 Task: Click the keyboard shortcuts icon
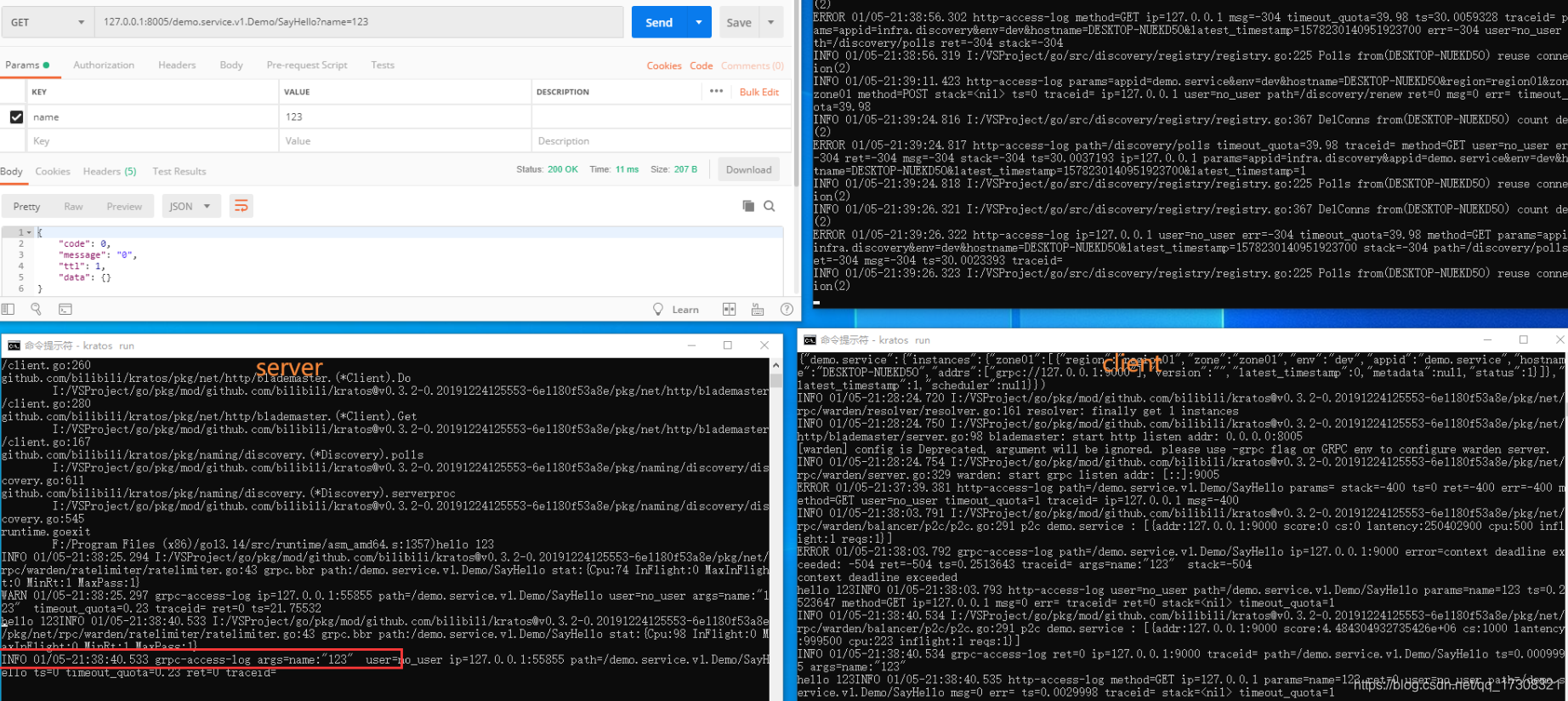[x=758, y=310]
